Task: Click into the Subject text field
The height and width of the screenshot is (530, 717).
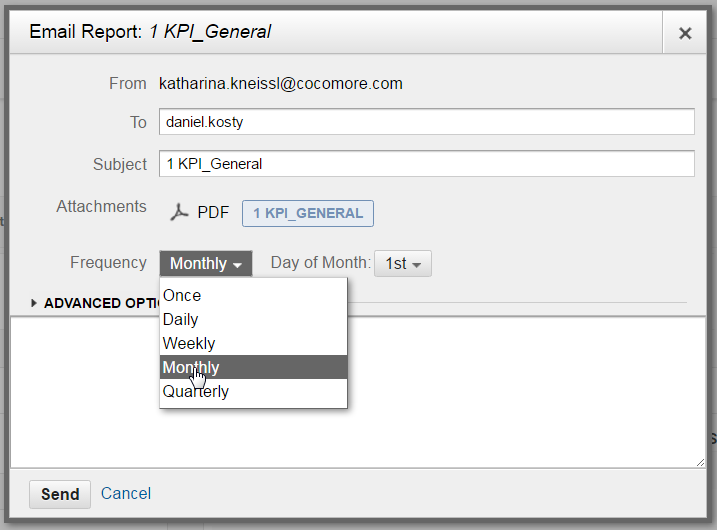Action: (427, 164)
